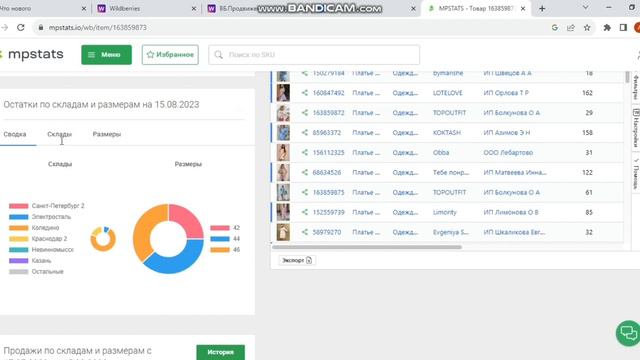Screen dimensions: 640x360
Task: Click share icon for SKU 58979270
Action: coord(304,232)
